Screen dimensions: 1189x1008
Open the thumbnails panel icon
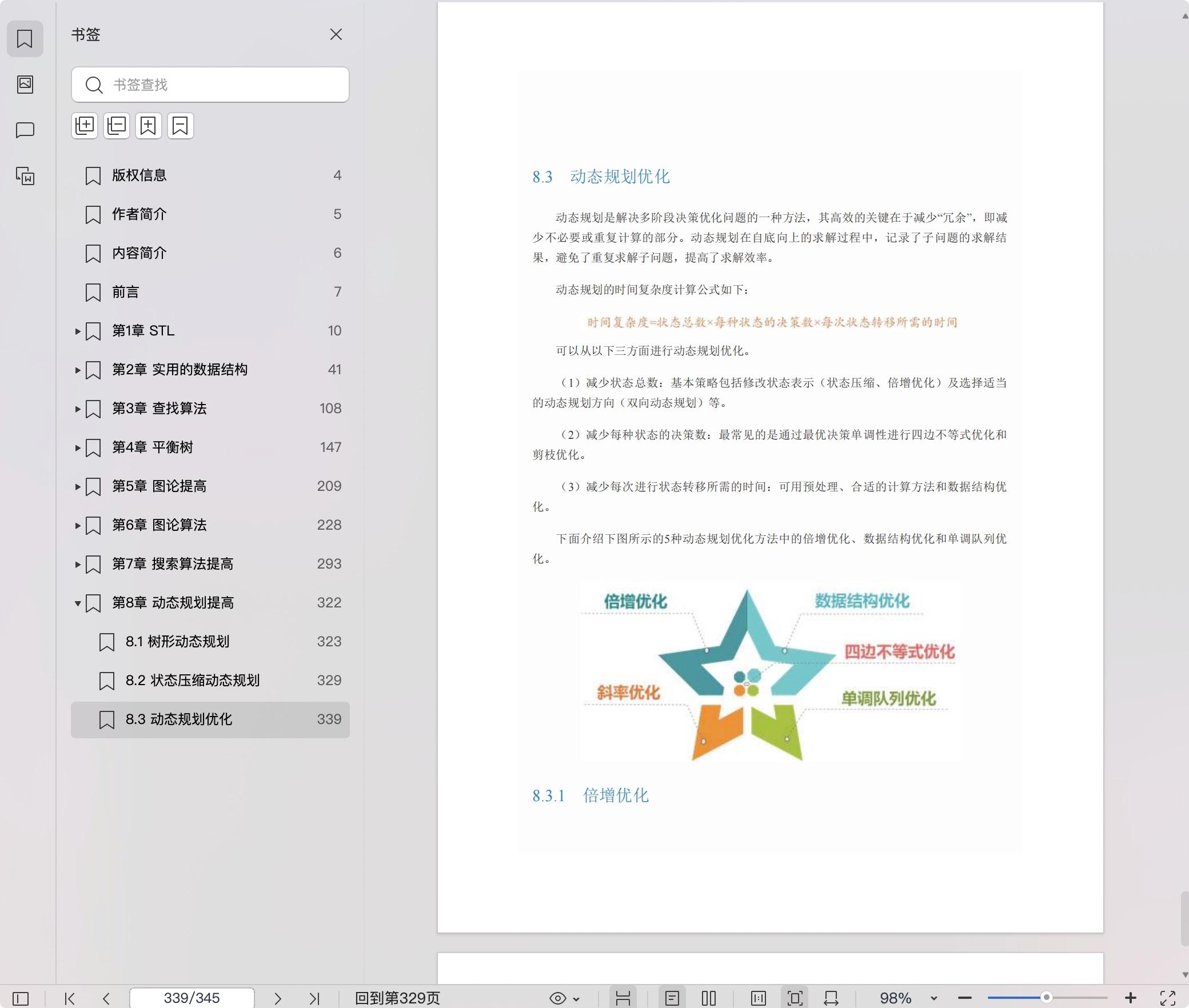click(x=25, y=85)
